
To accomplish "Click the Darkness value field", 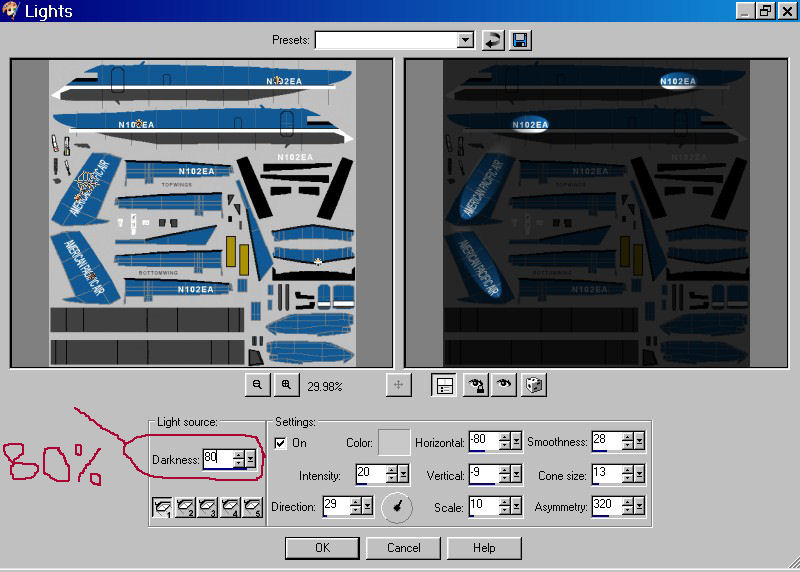I will point(218,458).
